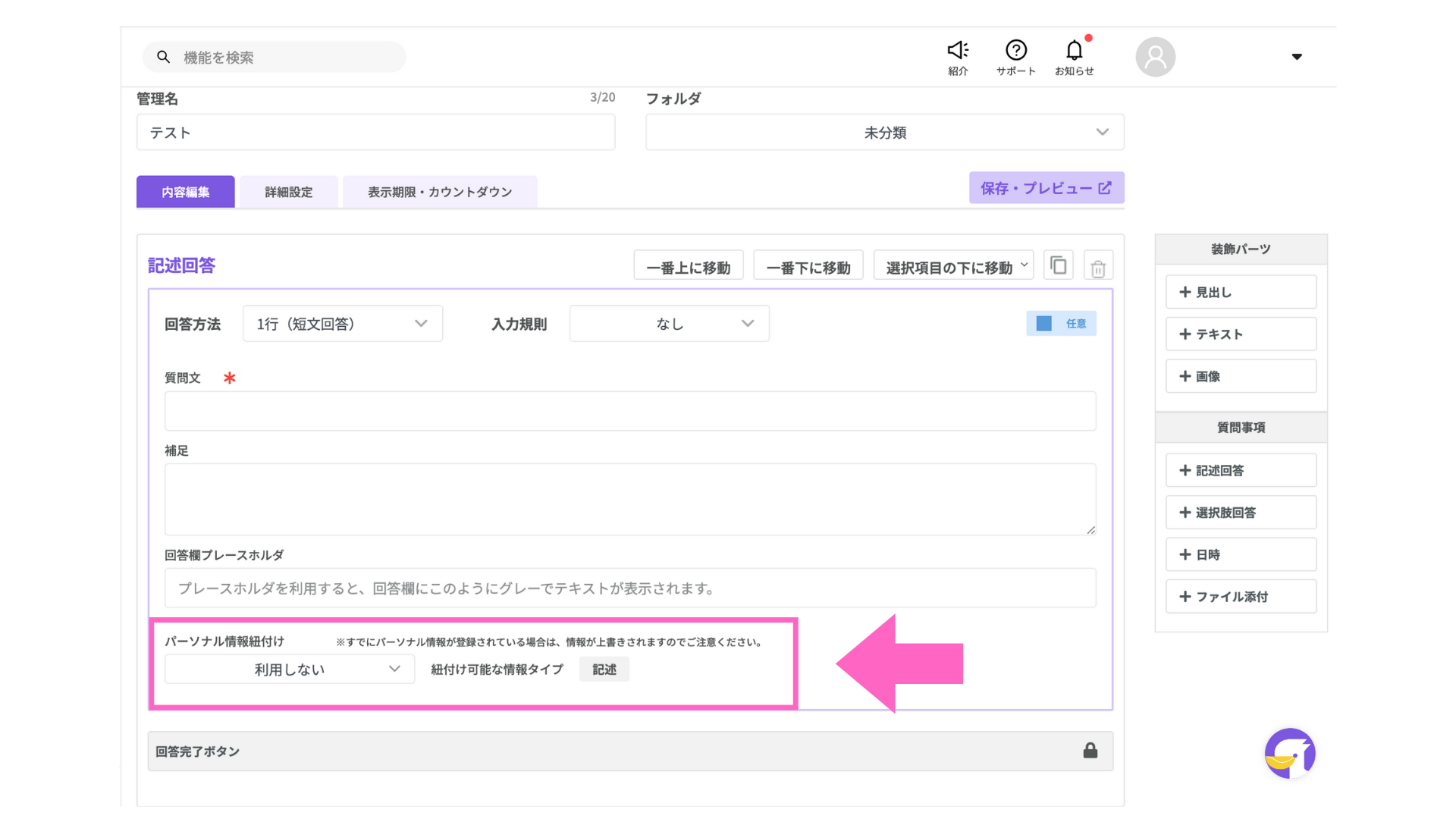Toggle the 任意 required checkbox
The image size is (1456, 819).
pos(1044,324)
